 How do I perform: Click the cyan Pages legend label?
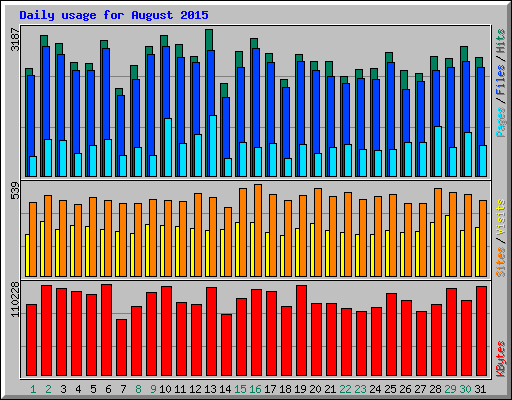coord(500,122)
